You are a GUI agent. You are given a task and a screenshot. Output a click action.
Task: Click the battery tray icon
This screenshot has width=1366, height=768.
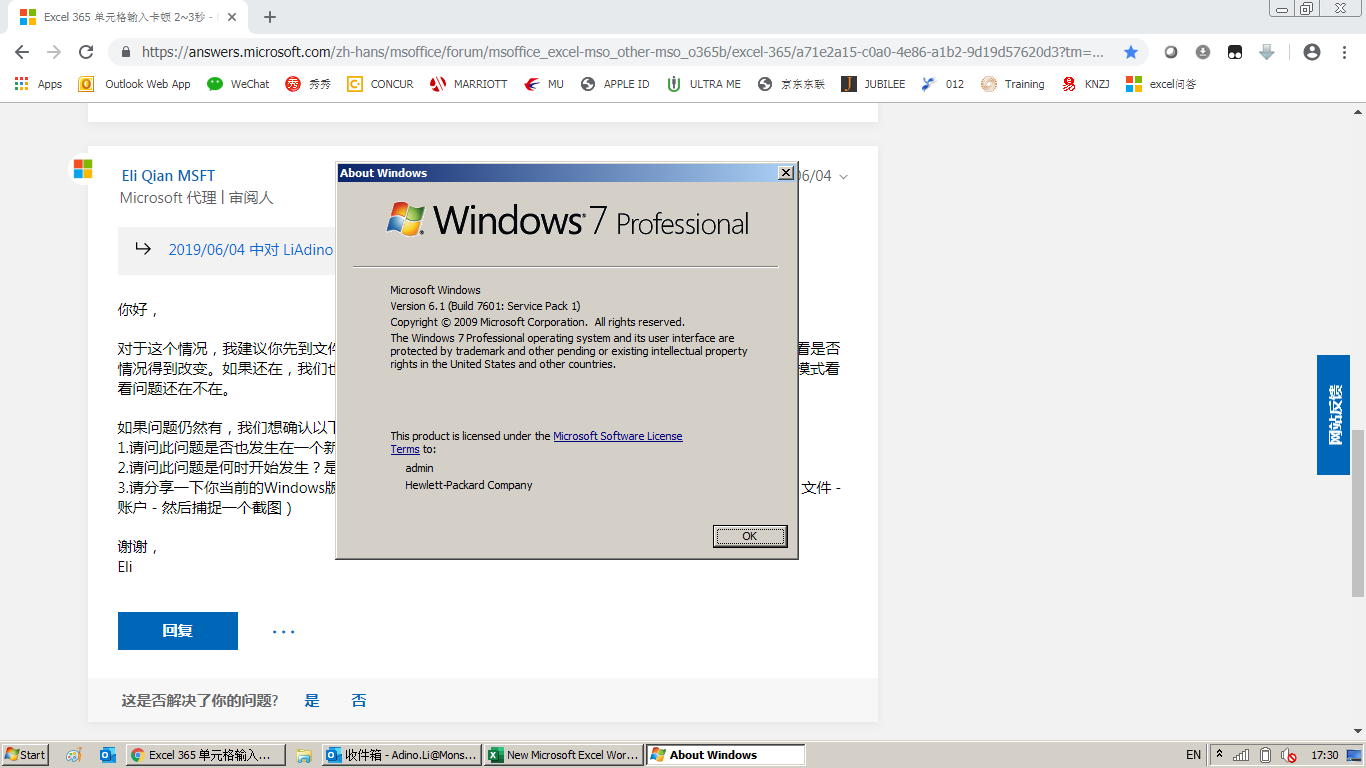(1265, 755)
